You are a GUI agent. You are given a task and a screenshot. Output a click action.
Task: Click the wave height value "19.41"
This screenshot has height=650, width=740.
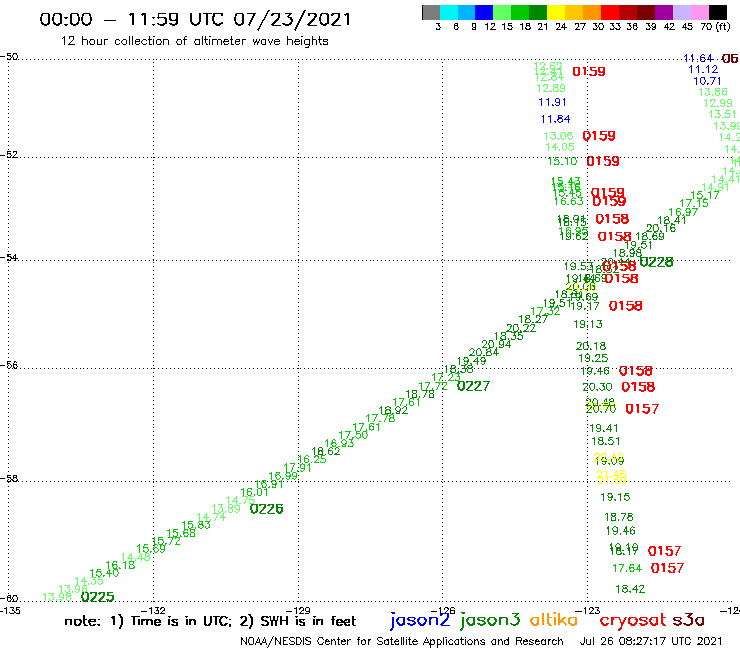click(604, 428)
